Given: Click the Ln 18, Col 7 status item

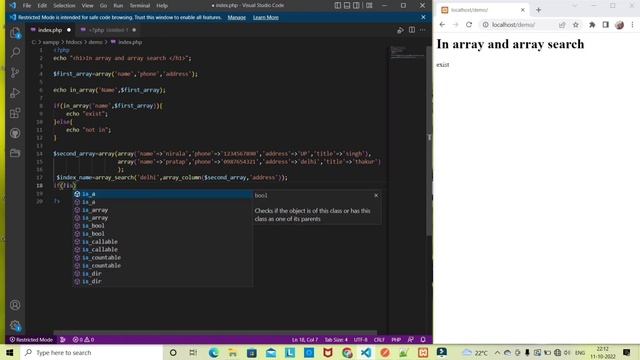Looking at the screenshot, I should click(304, 340).
